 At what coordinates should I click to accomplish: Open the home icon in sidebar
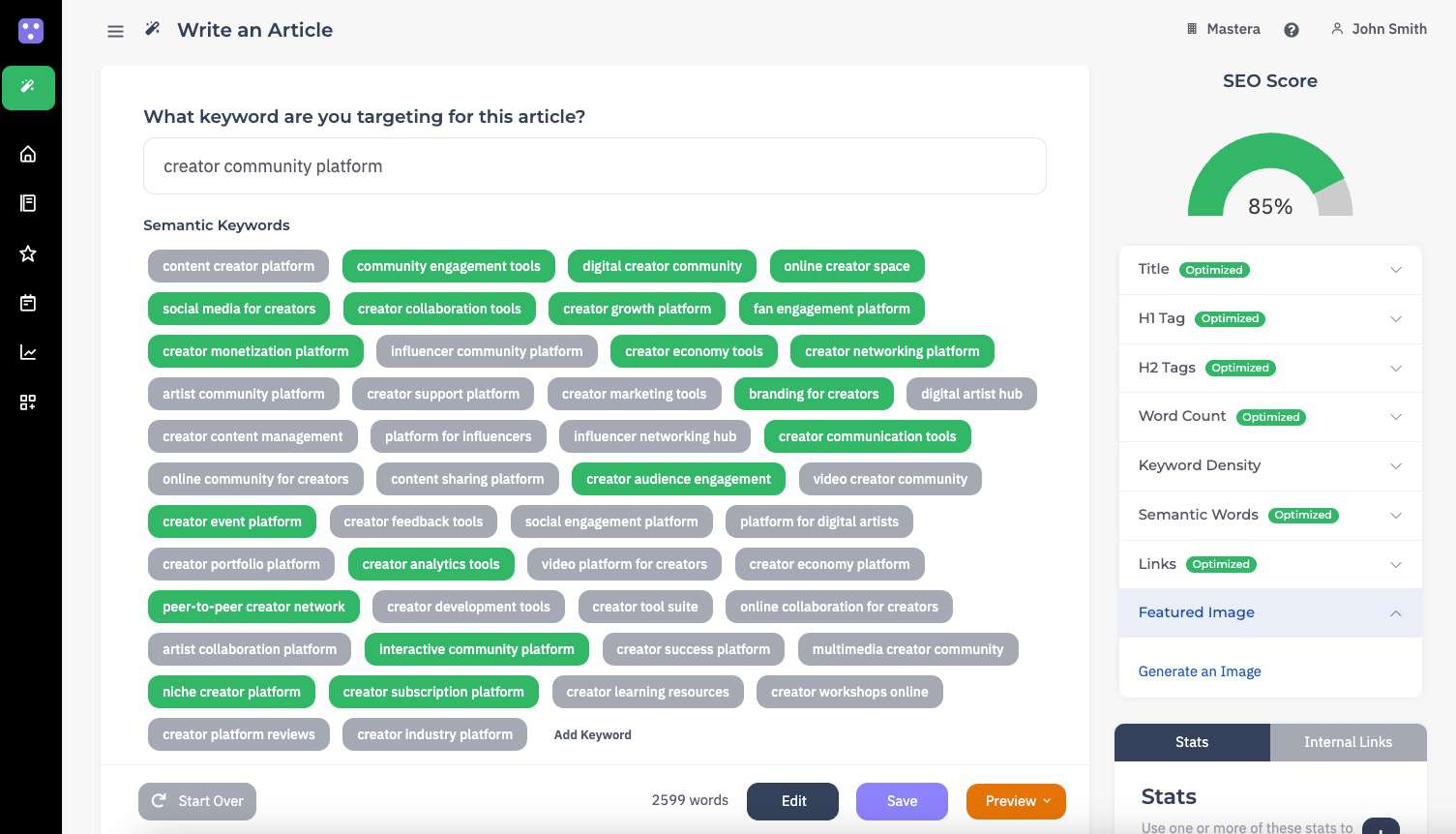pyautogui.click(x=28, y=154)
